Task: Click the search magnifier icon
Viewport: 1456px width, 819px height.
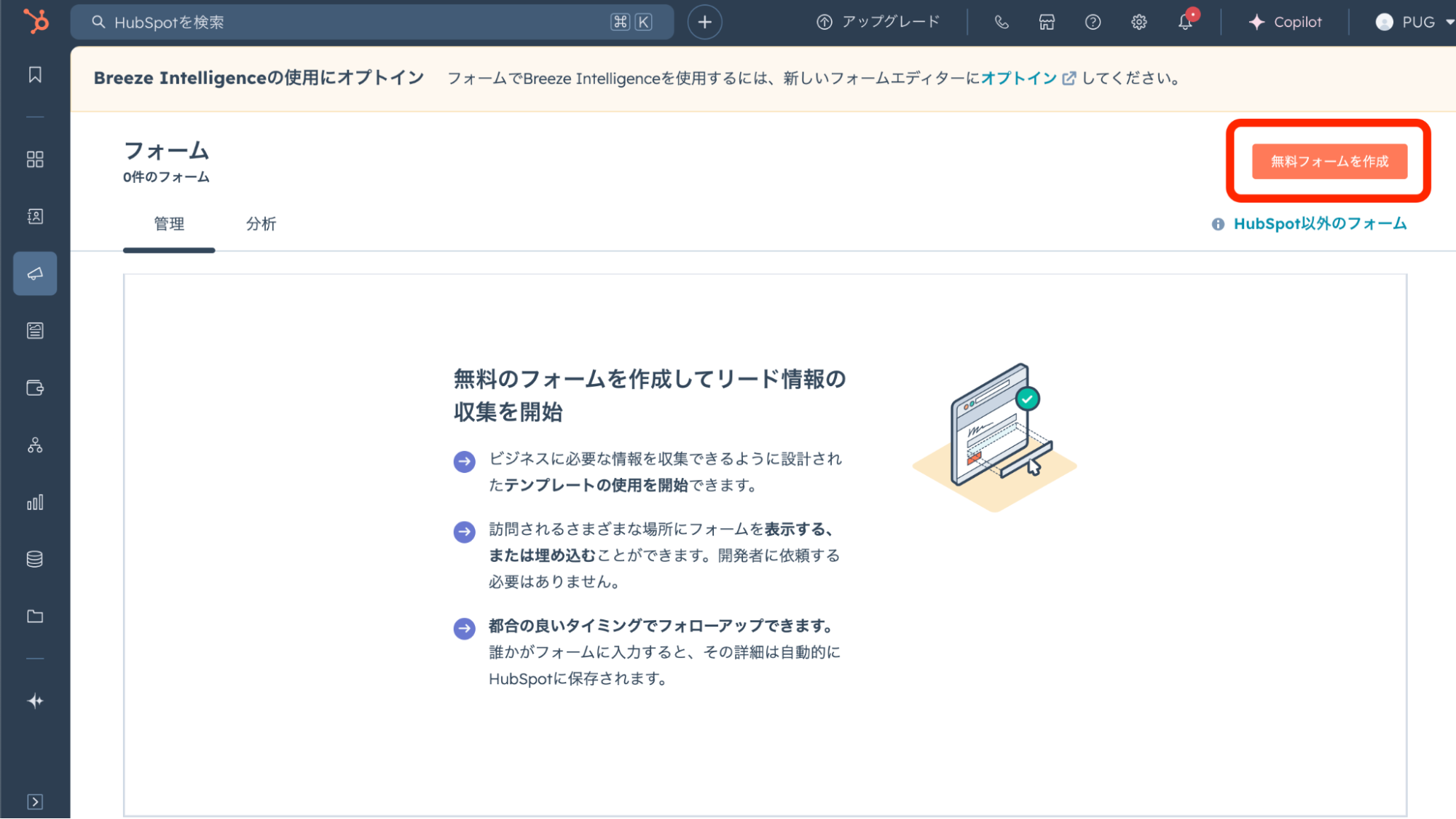Action: 98,22
